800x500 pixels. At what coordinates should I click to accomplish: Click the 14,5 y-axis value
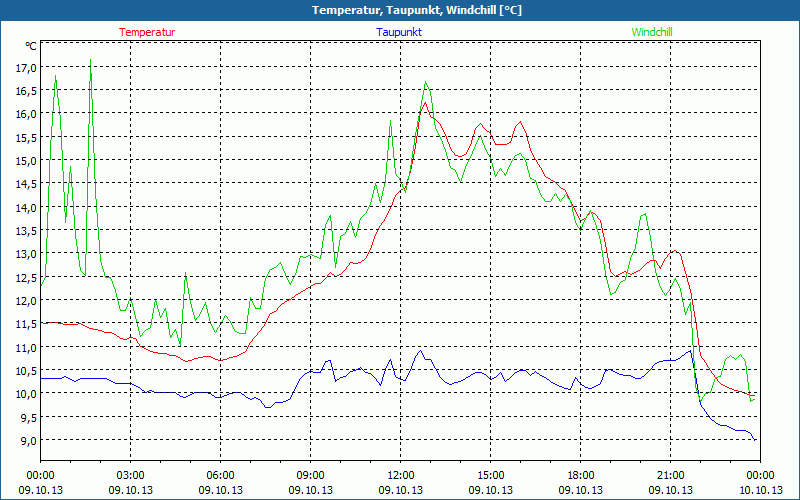[x=27, y=184]
